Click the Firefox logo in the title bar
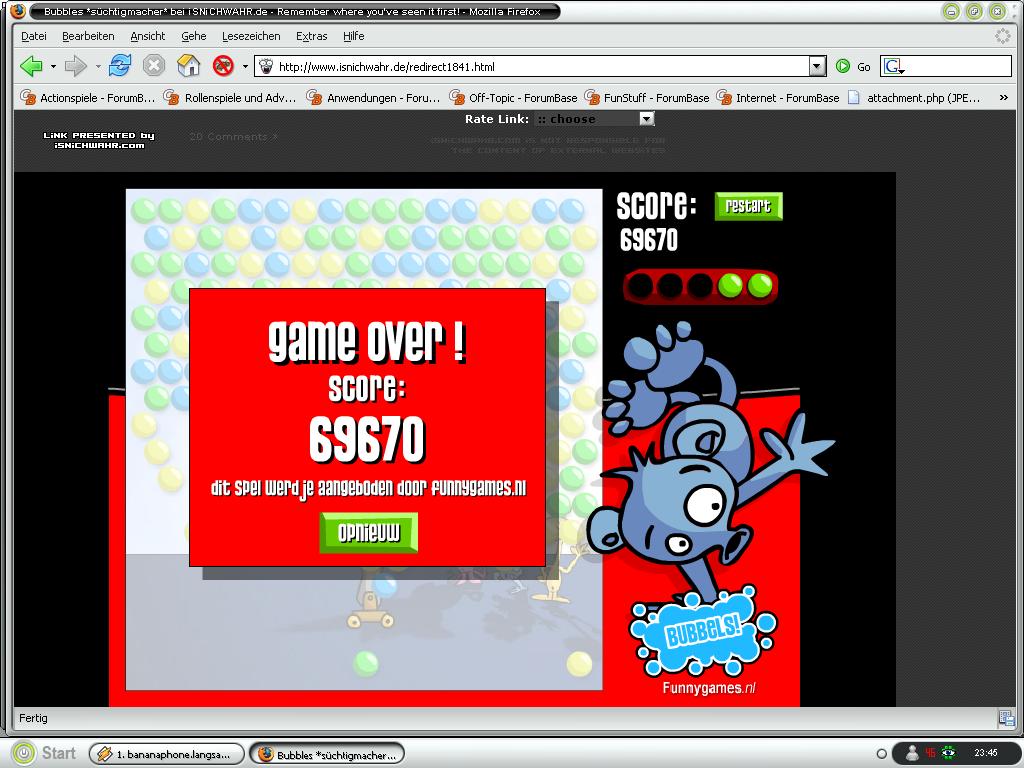The width and height of the screenshot is (1024, 768). (18, 10)
